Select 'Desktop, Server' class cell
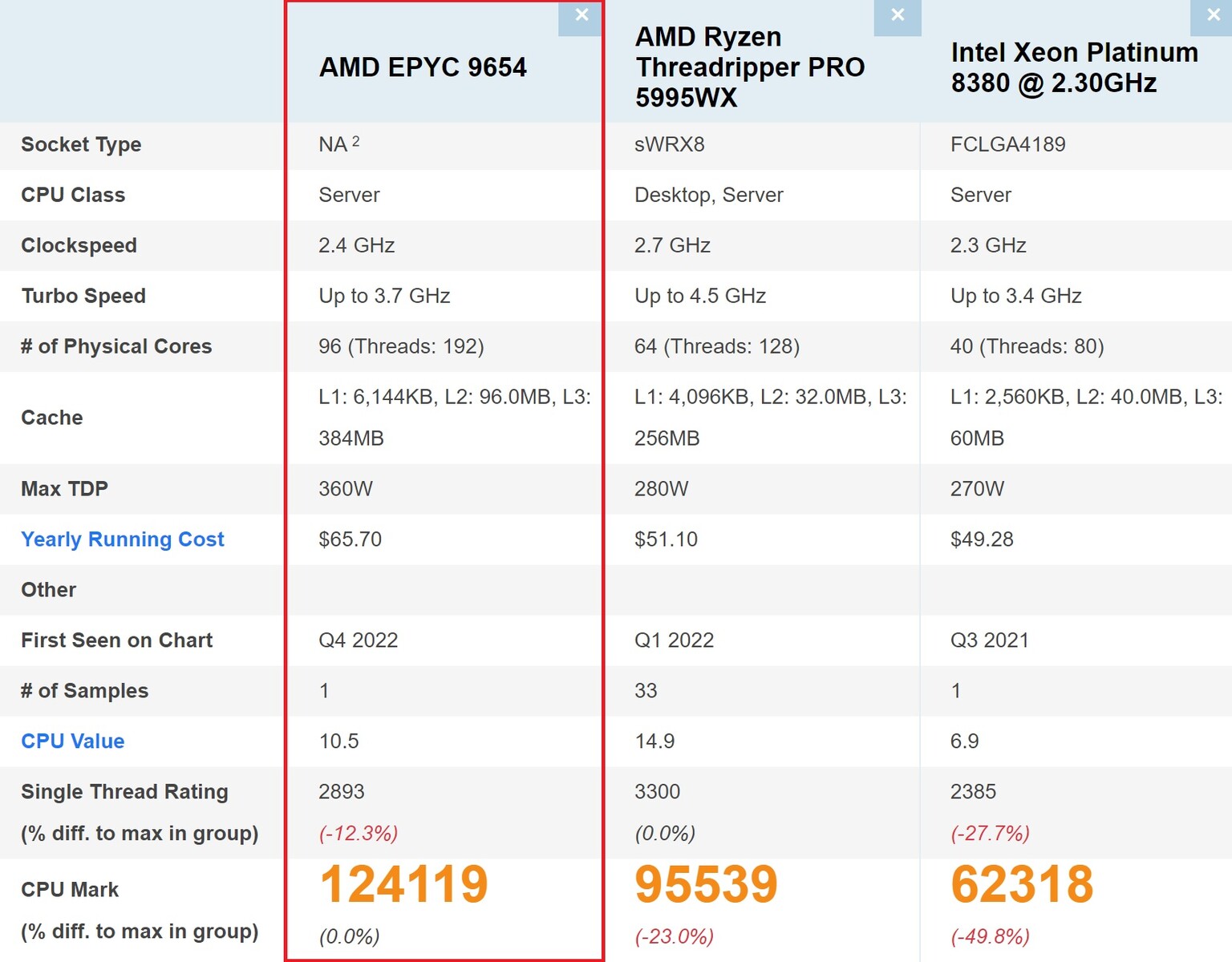The width and height of the screenshot is (1232, 962). coord(708,196)
